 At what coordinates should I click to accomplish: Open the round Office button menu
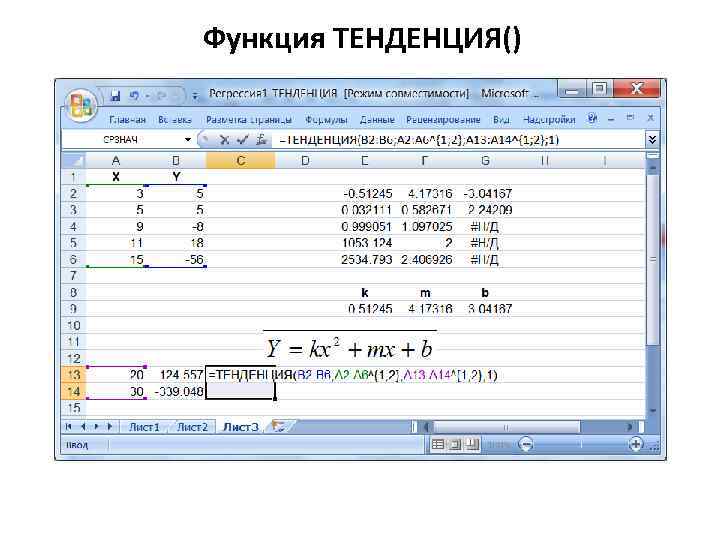click(81, 106)
